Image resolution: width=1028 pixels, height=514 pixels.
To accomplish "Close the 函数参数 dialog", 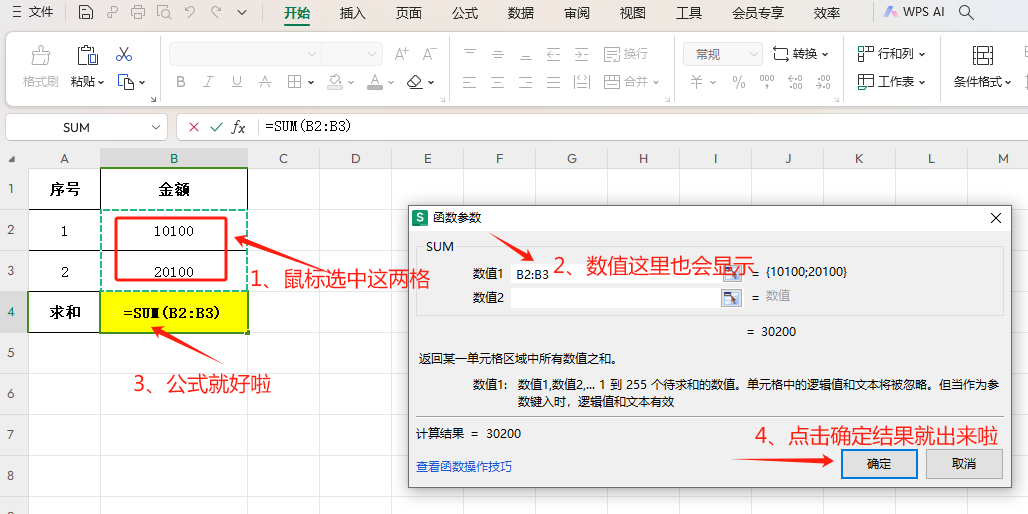I will 996,218.
